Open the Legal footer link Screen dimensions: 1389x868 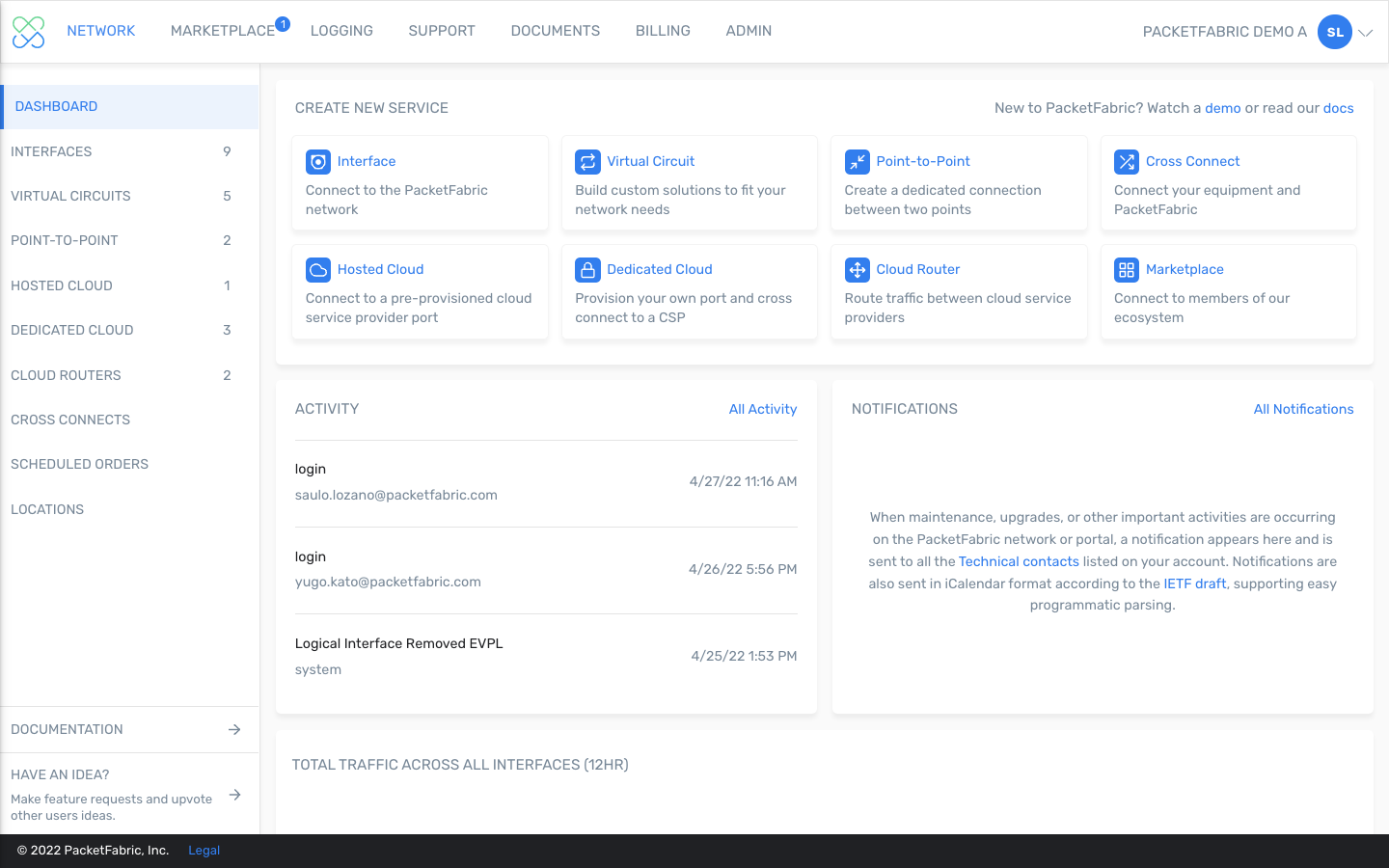[204, 851]
